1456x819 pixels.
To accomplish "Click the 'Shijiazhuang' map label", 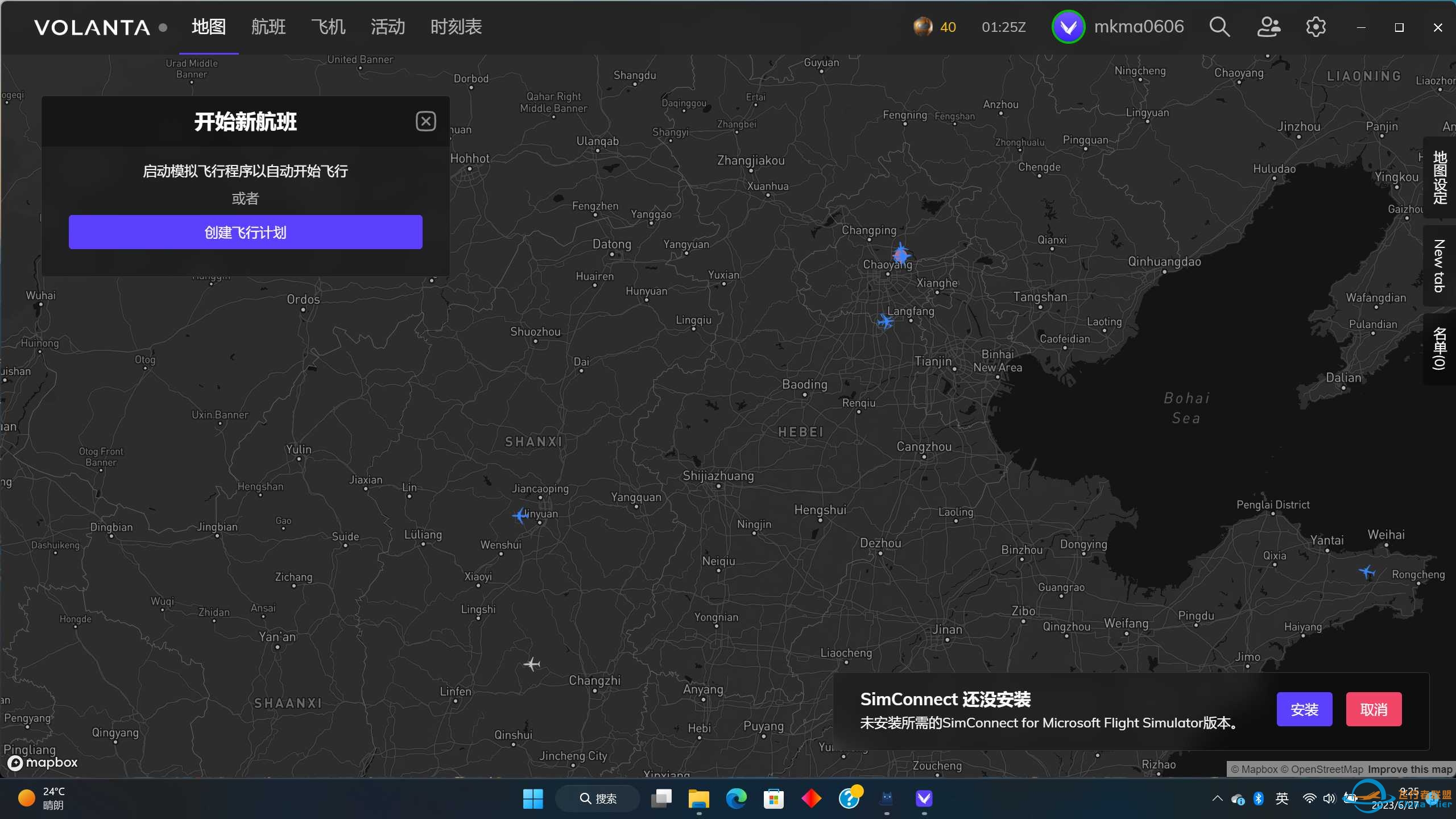I will [x=718, y=476].
